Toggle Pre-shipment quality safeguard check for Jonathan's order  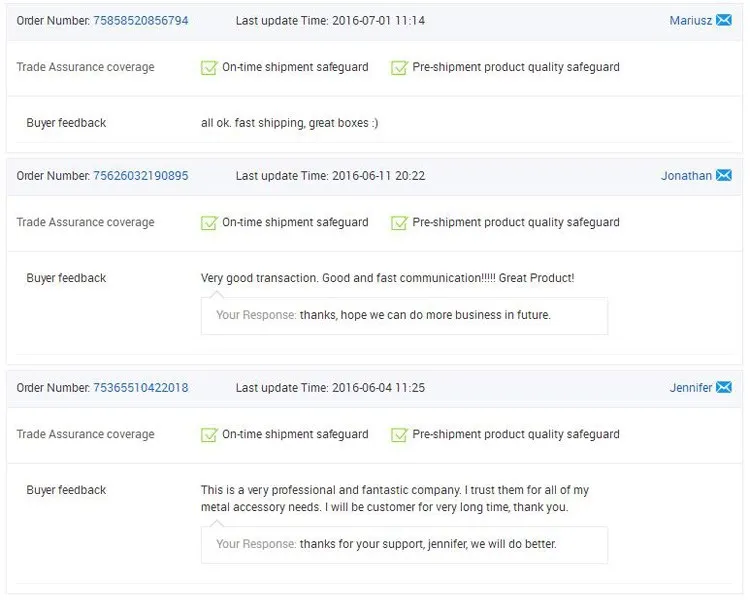tap(399, 222)
